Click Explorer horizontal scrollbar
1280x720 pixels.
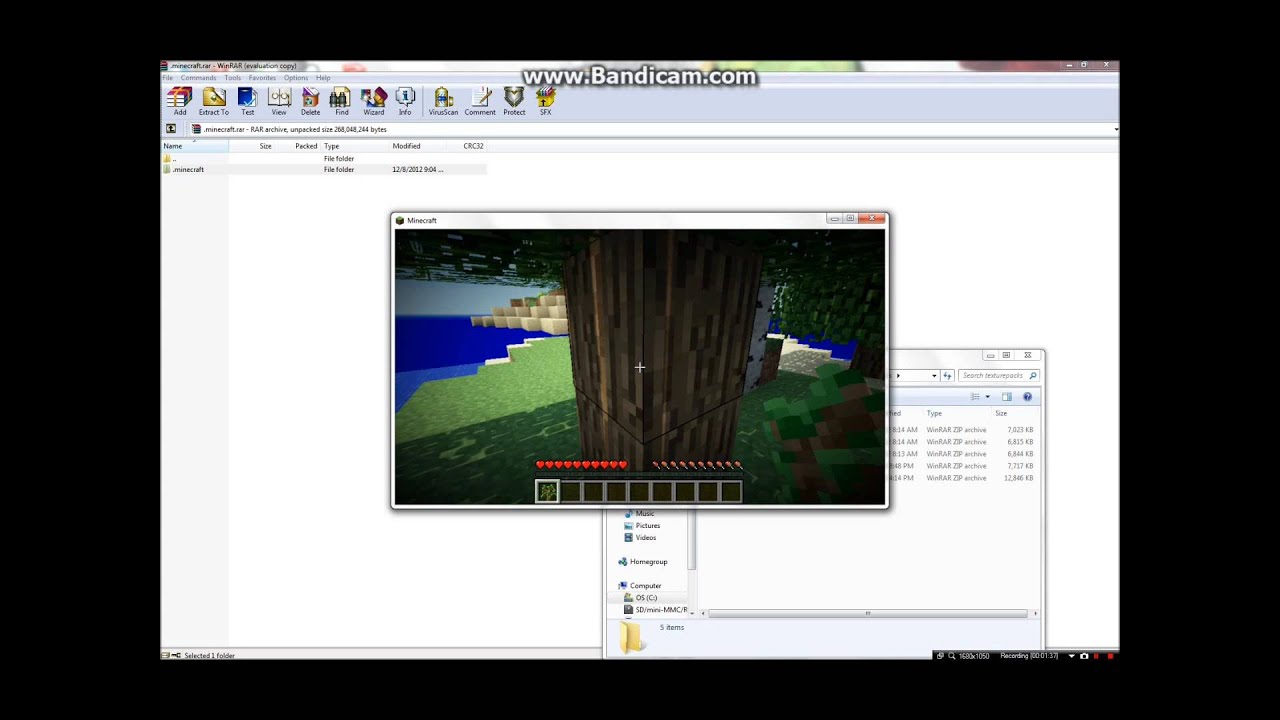pyautogui.click(x=867, y=613)
